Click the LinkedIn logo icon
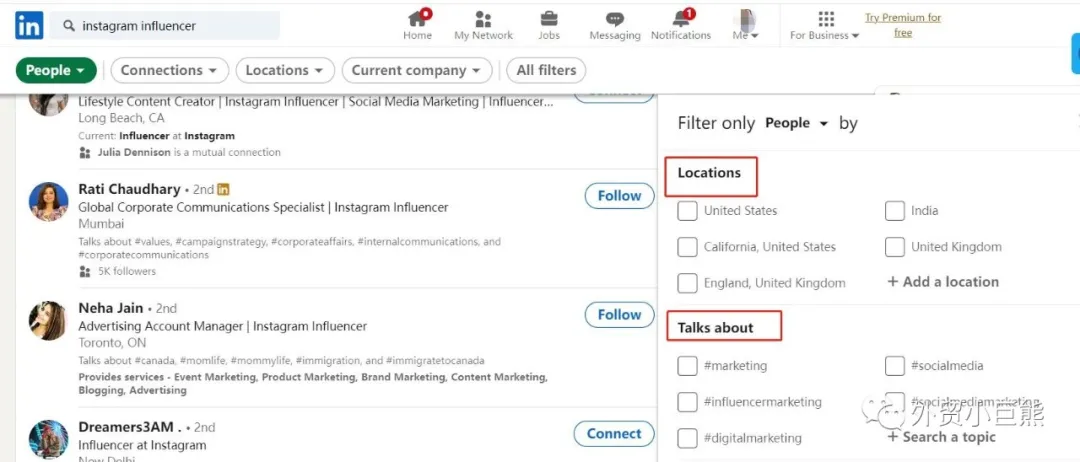The width and height of the screenshot is (1080, 462). [28, 26]
